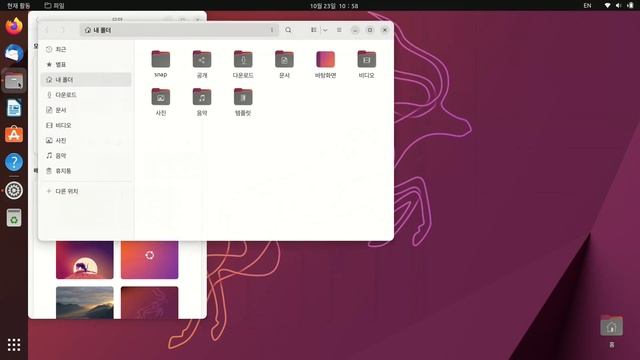Screen dimensions: 640x360
Task: Open Ubuntu Software from the dock
Action: (x=14, y=135)
